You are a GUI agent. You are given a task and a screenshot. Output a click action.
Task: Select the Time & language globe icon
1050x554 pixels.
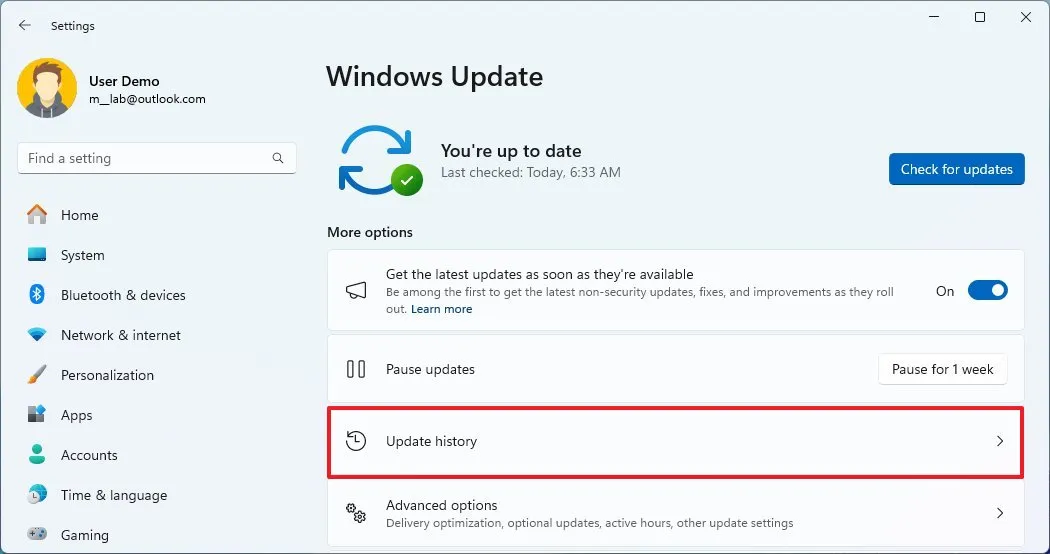pos(37,494)
